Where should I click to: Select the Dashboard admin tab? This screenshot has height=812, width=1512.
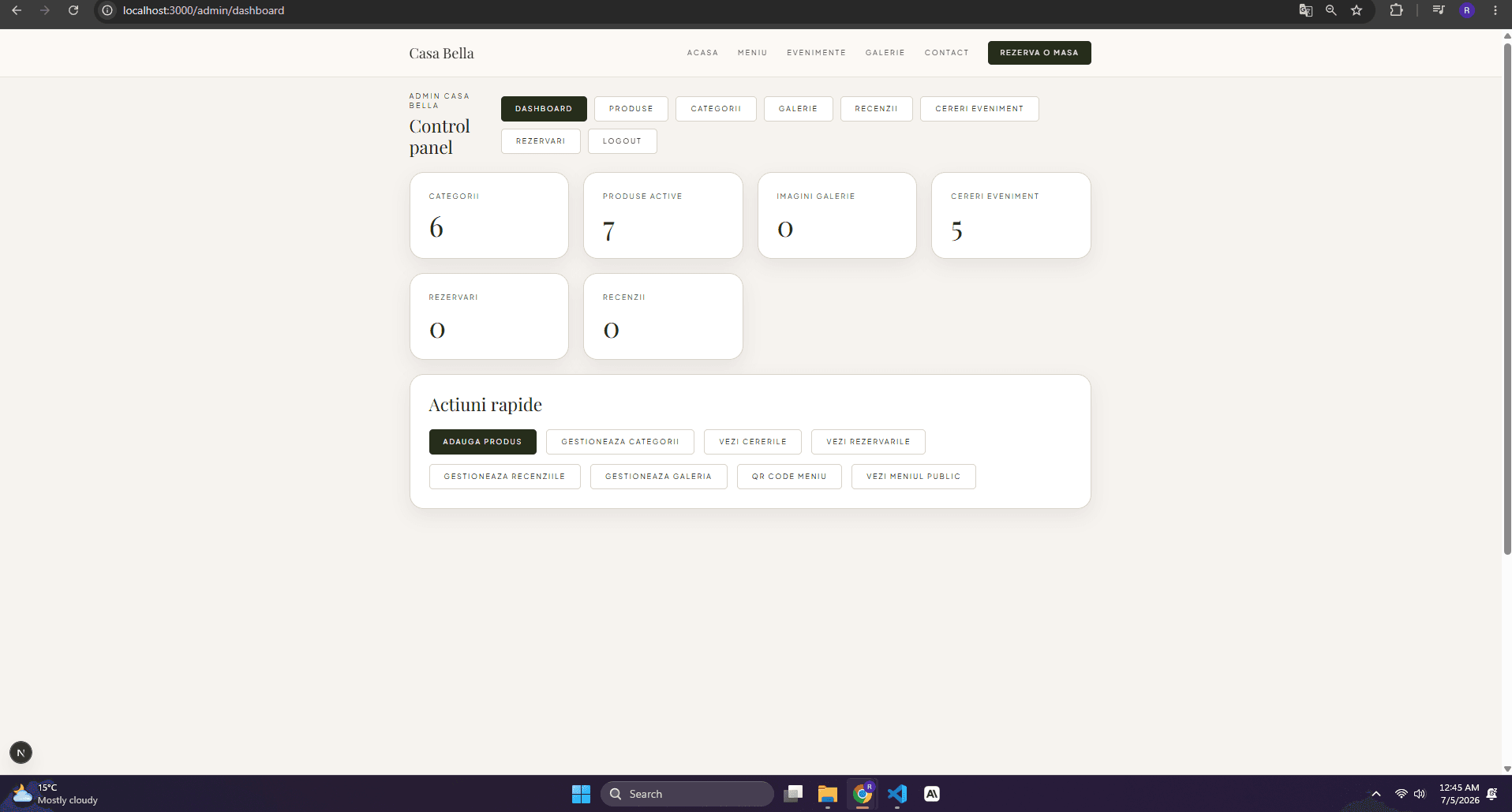point(544,109)
